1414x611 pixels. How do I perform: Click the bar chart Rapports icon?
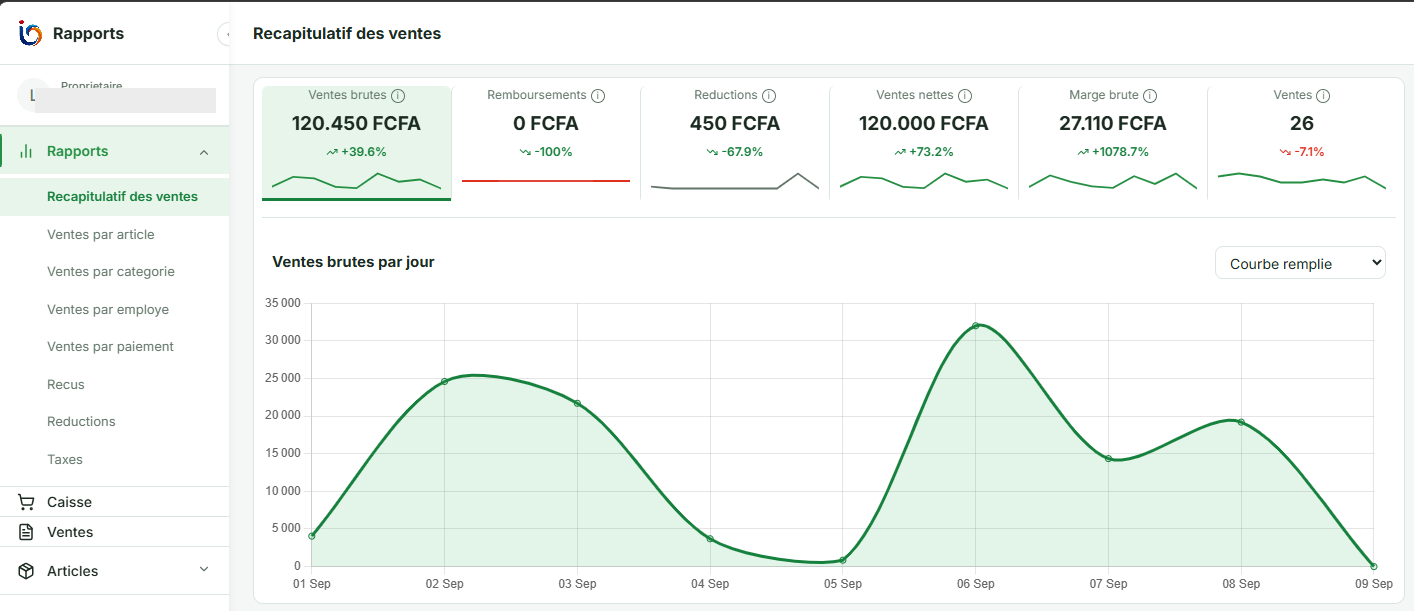[27, 152]
